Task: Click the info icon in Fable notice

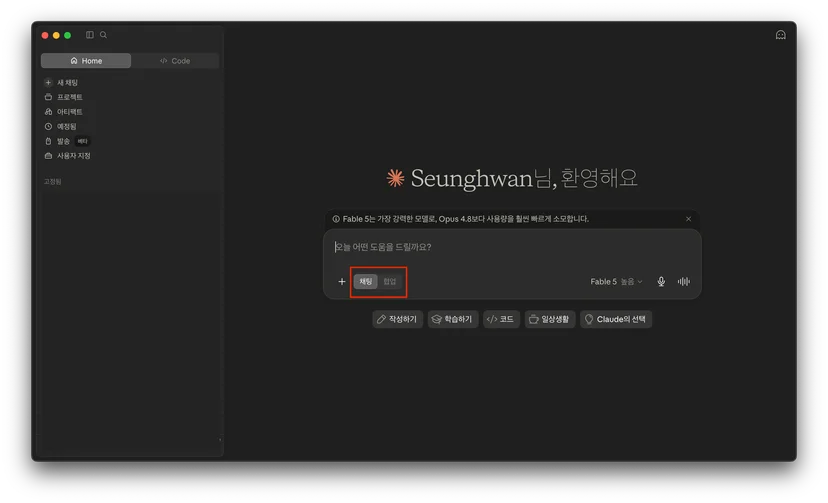Action: pos(336,219)
